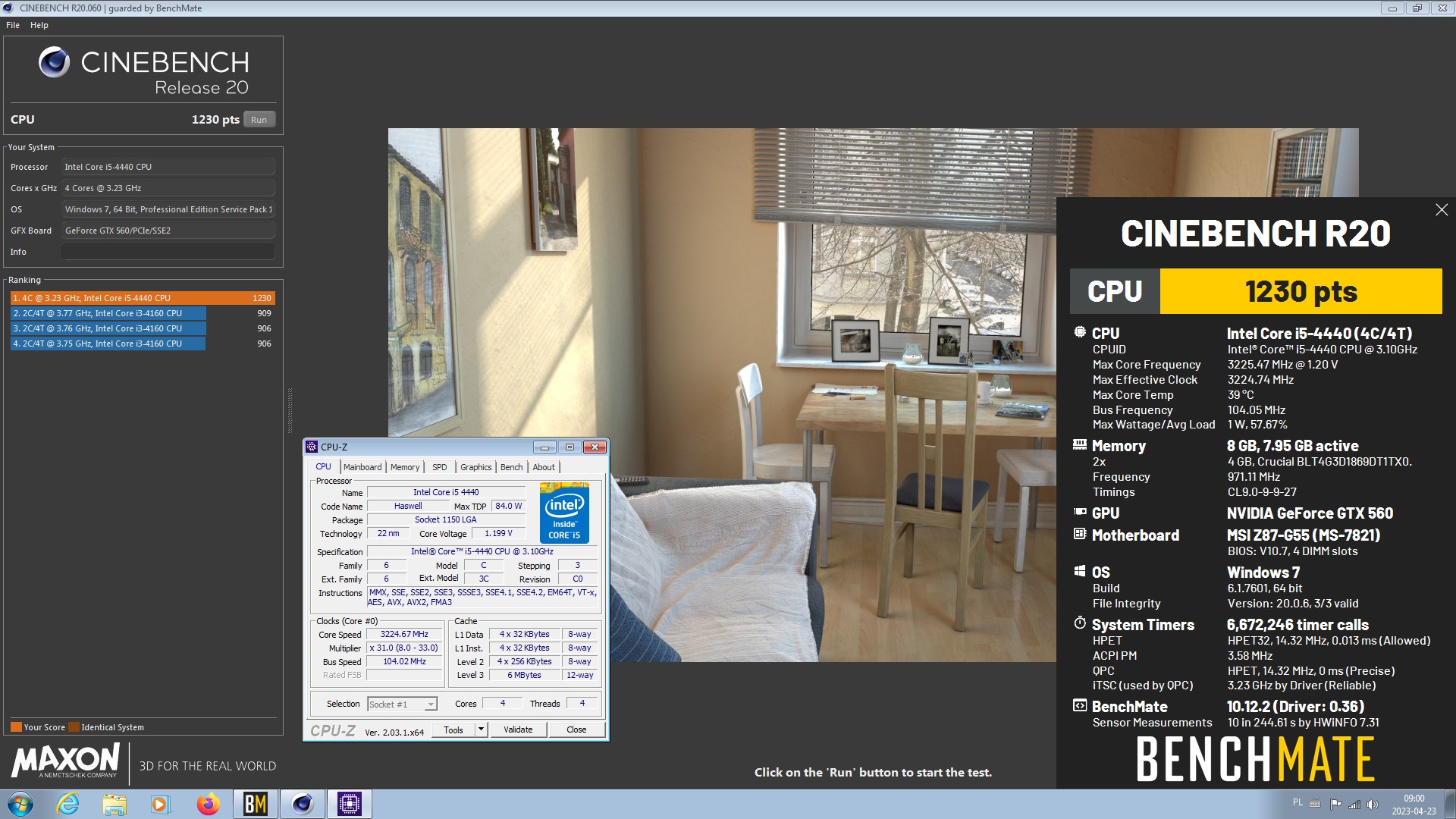Click the 6,672,246 timer calls text
1456x819 pixels.
point(1298,625)
